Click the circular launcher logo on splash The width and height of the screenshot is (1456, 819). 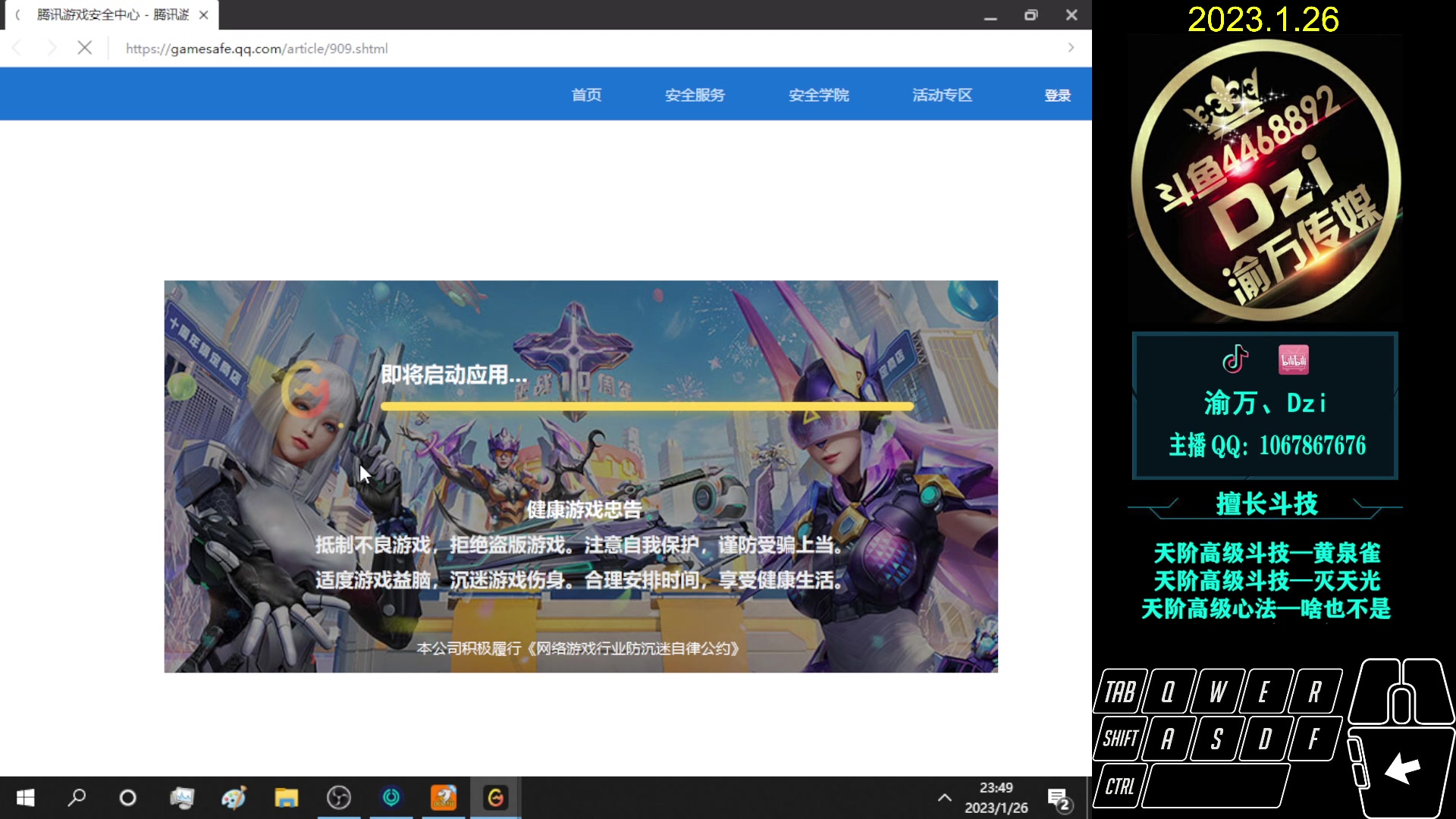(306, 390)
